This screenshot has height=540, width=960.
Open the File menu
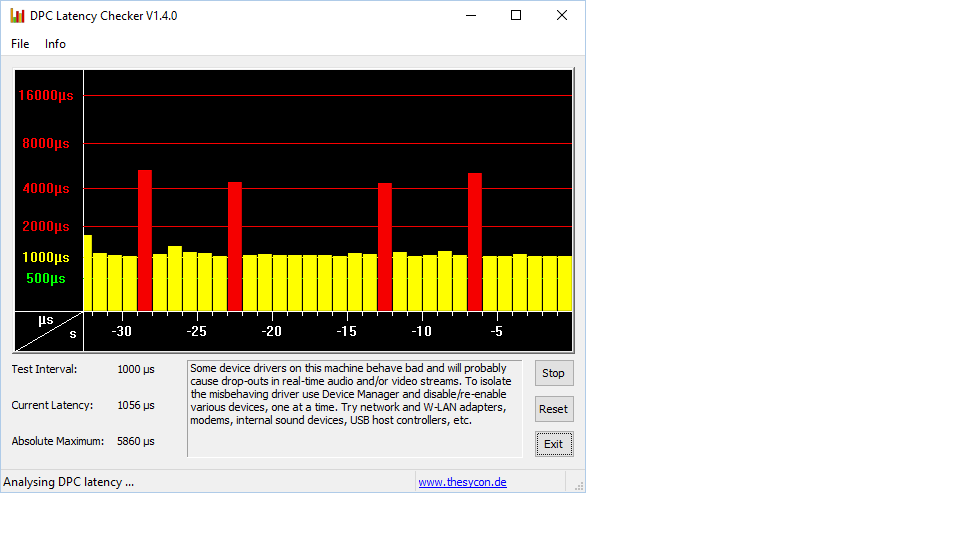pos(20,44)
